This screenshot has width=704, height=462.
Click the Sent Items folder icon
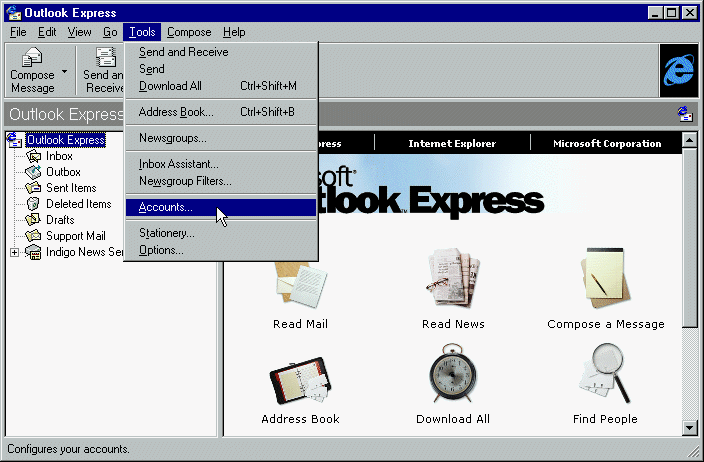tap(33, 188)
